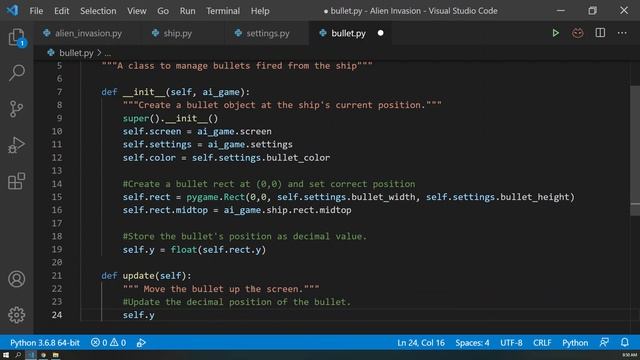The width and height of the screenshot is (640, 360).
Task: Open the Help menu
Action: point(260,11)
